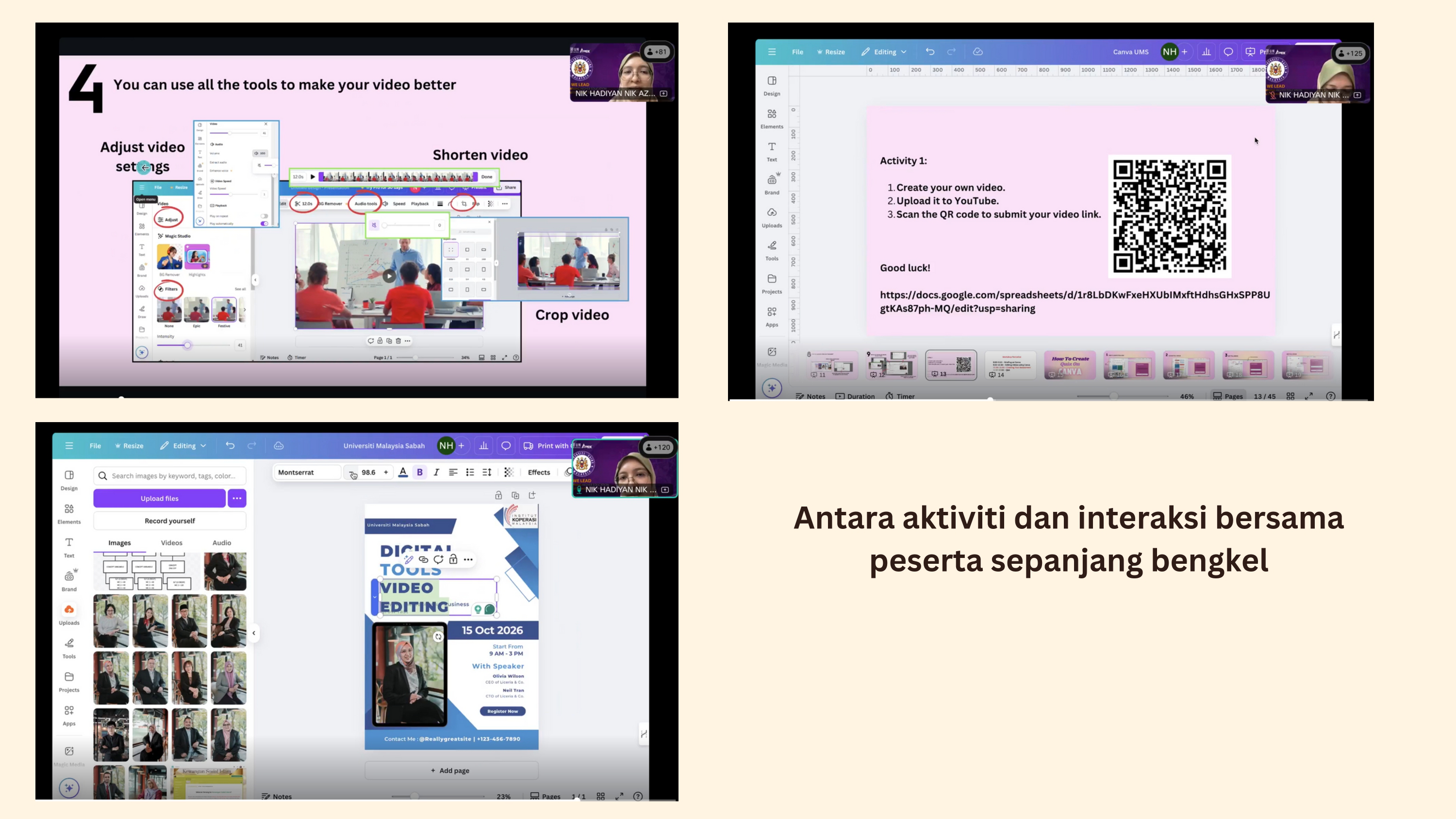Image resolution: width=1456 pixels, height=819 pixels.
Task: Switch to Audio tab in uploads panel
Action: [222, 542]
